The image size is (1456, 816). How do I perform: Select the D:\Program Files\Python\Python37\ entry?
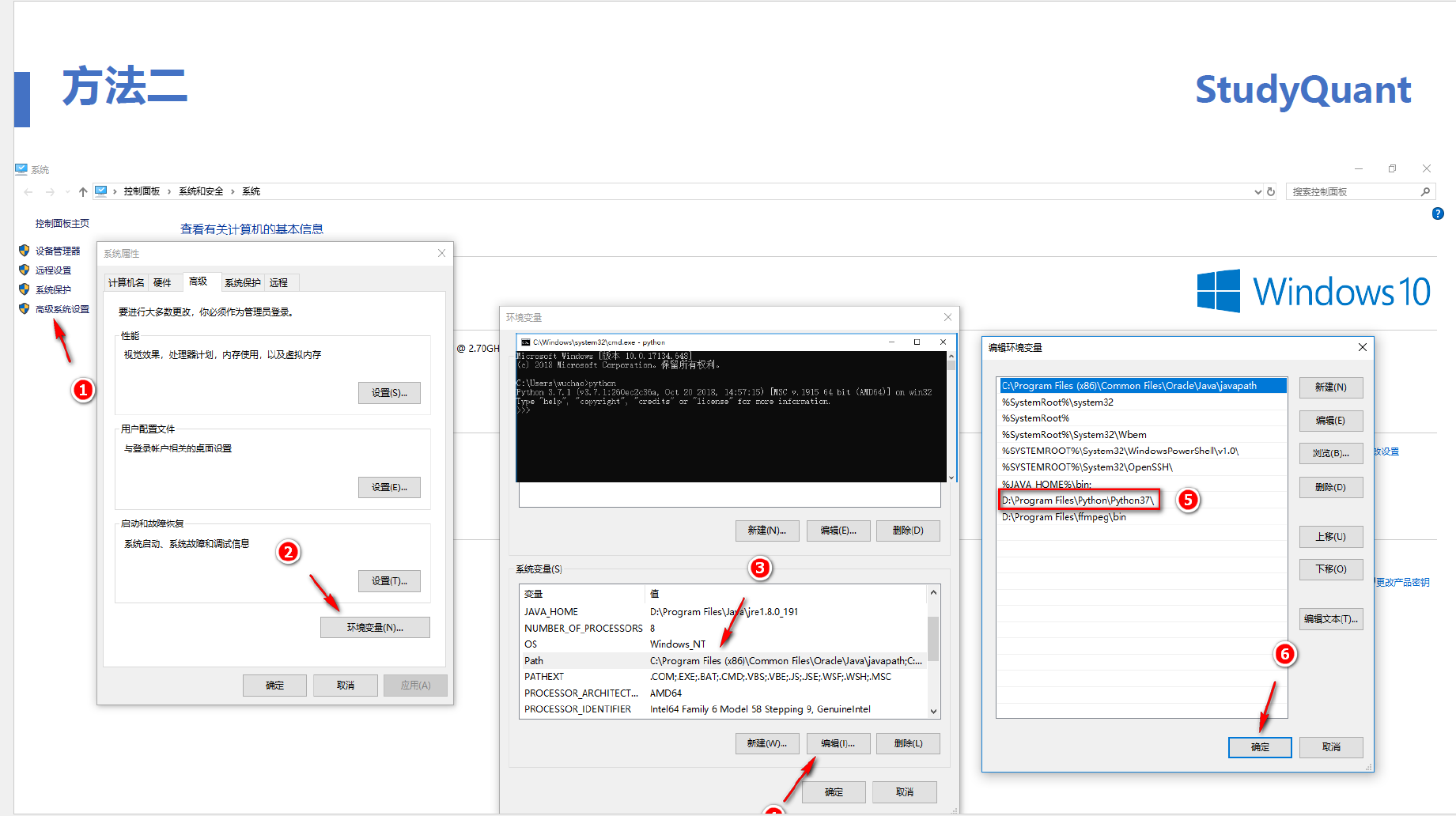click(1077, 500)
